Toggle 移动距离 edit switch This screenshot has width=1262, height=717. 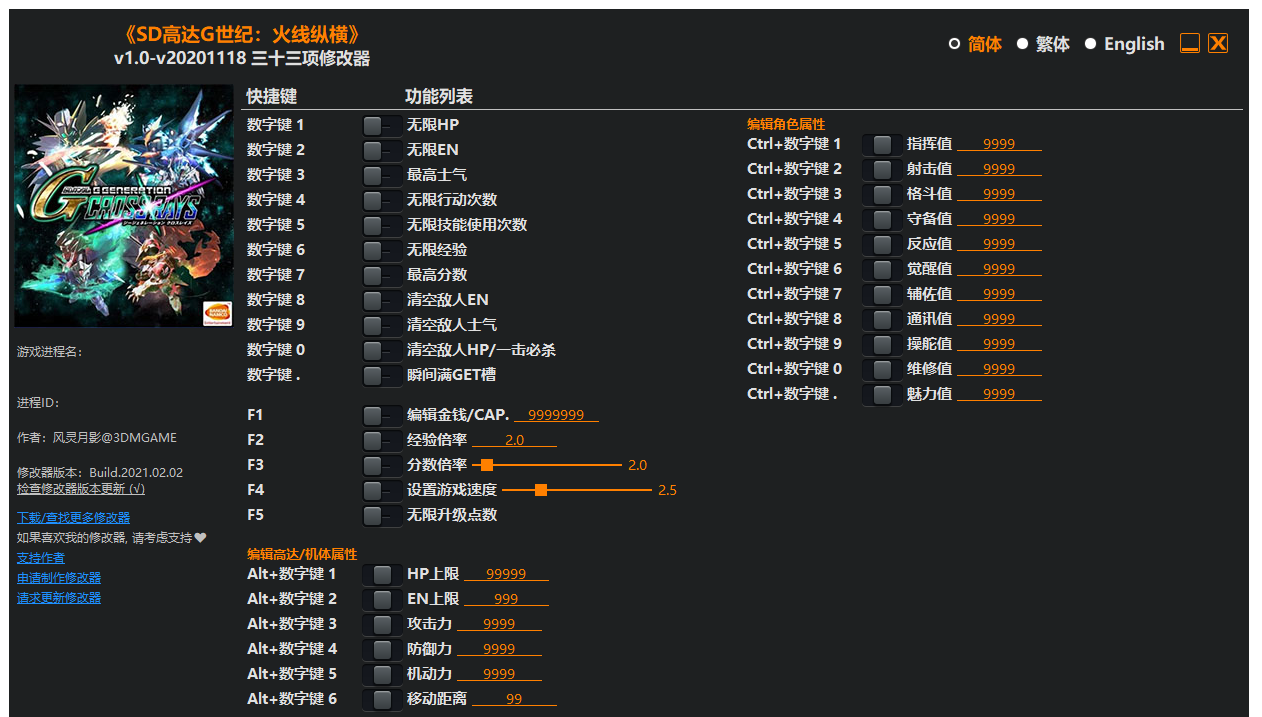382,699
